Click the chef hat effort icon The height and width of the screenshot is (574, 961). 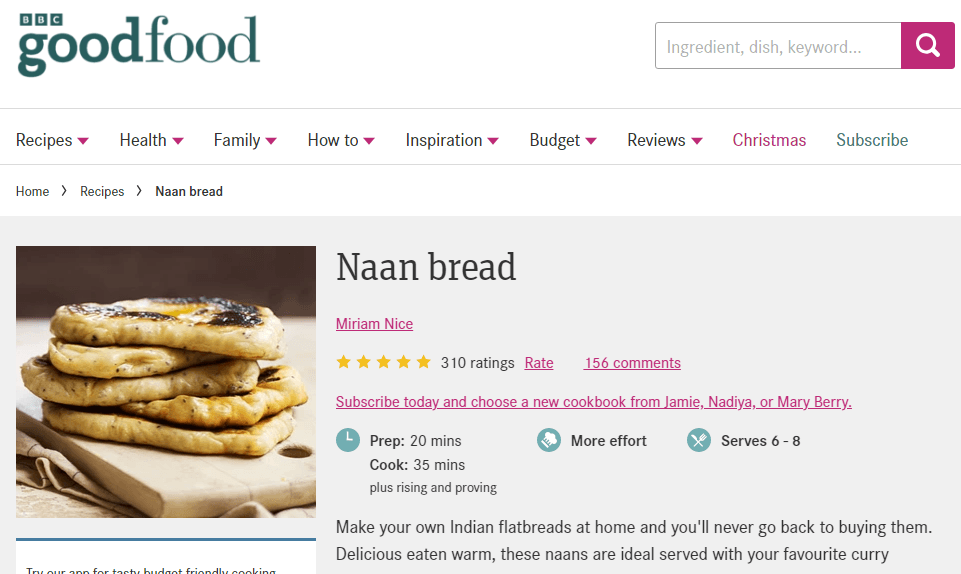click(x=549, y=440)
